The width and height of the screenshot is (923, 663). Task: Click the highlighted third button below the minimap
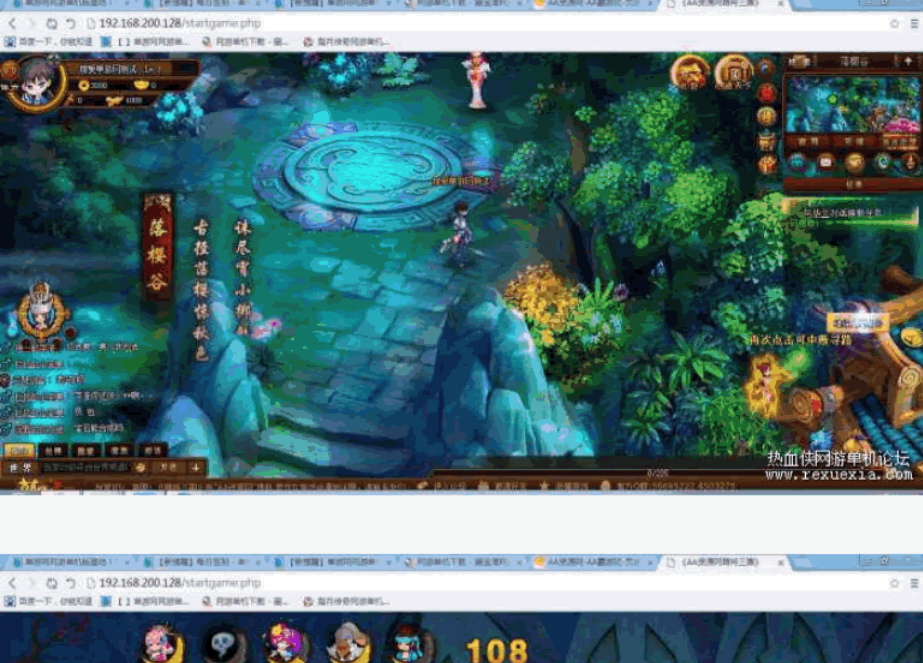899,141
